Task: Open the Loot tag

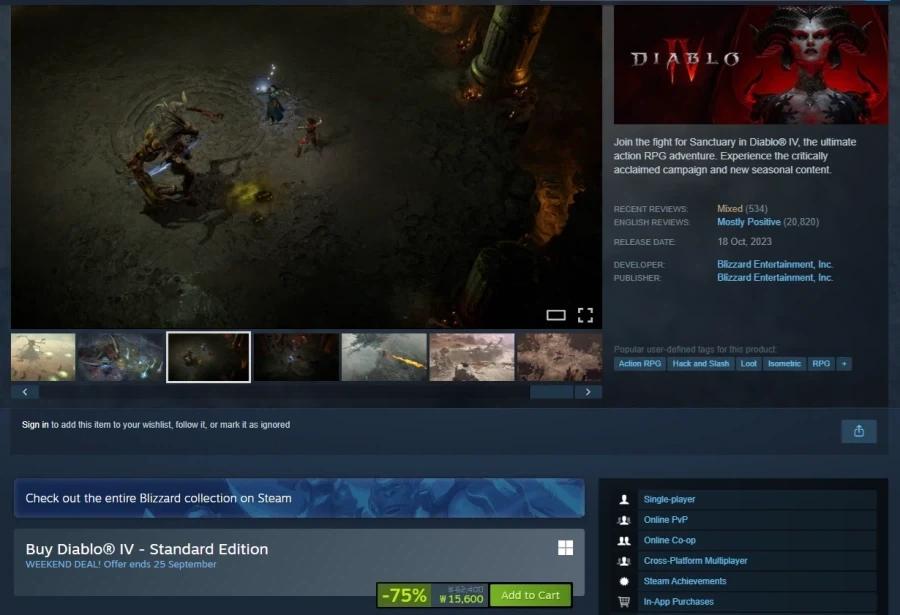Action: 748,363
